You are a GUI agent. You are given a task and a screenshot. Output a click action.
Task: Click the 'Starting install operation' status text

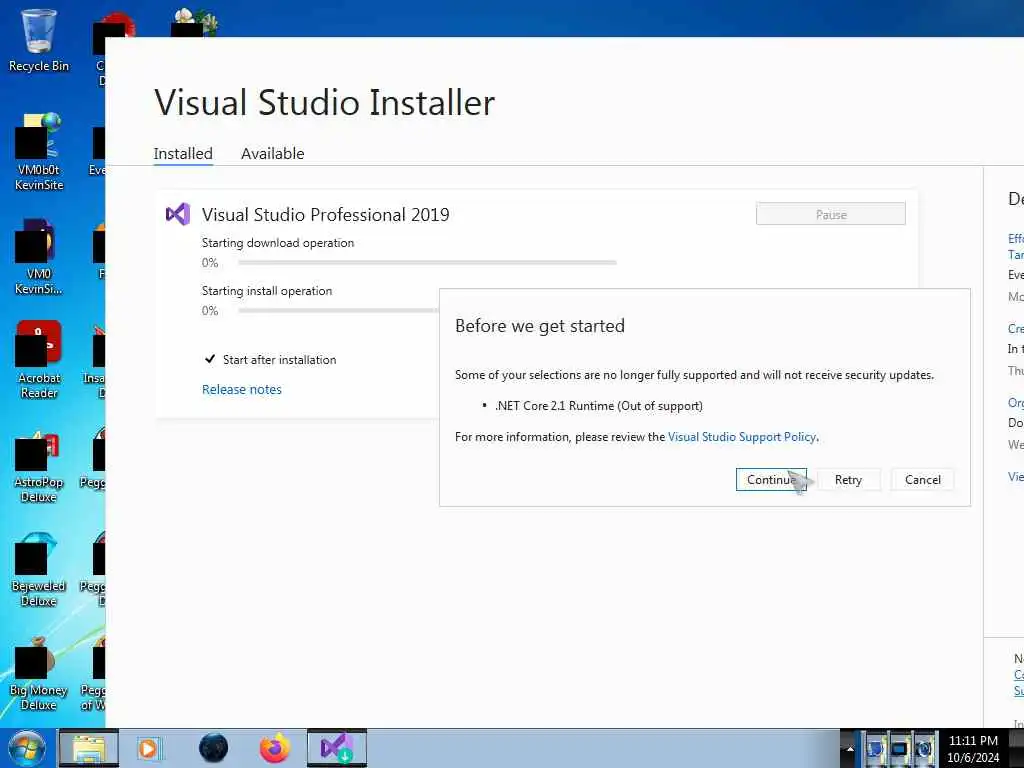[x=266, y=291]
